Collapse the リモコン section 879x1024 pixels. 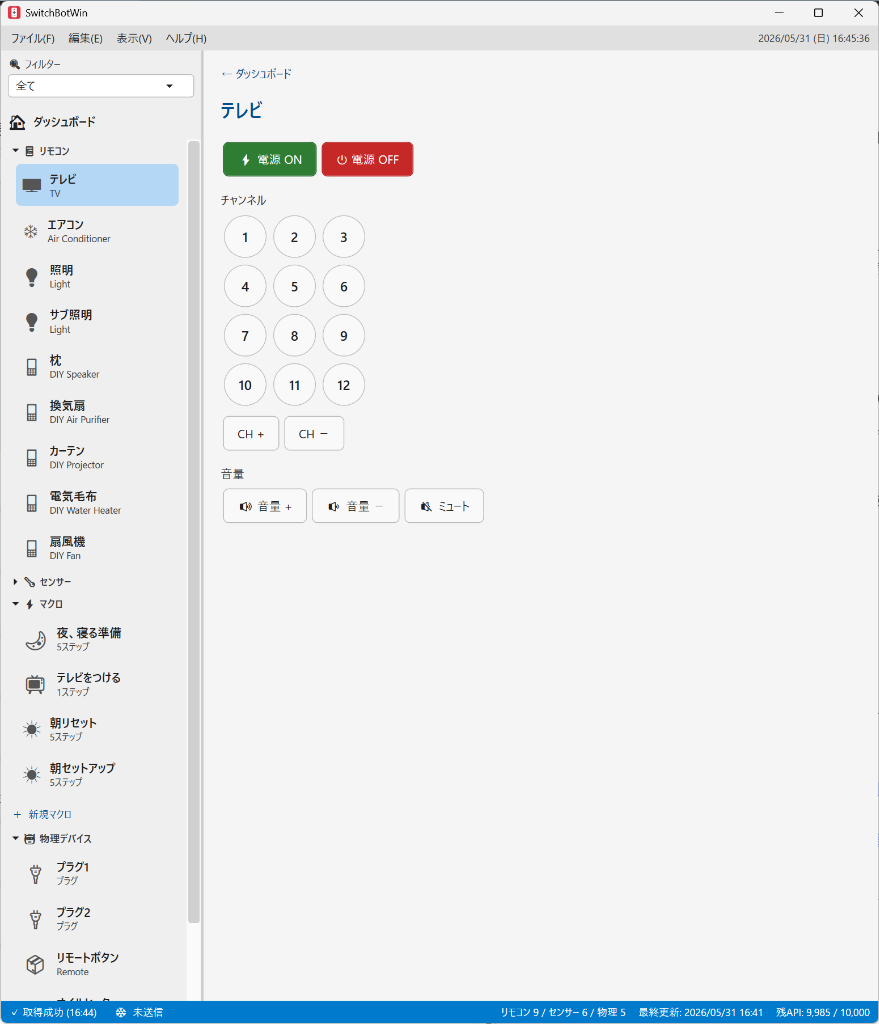coord(16,151)
